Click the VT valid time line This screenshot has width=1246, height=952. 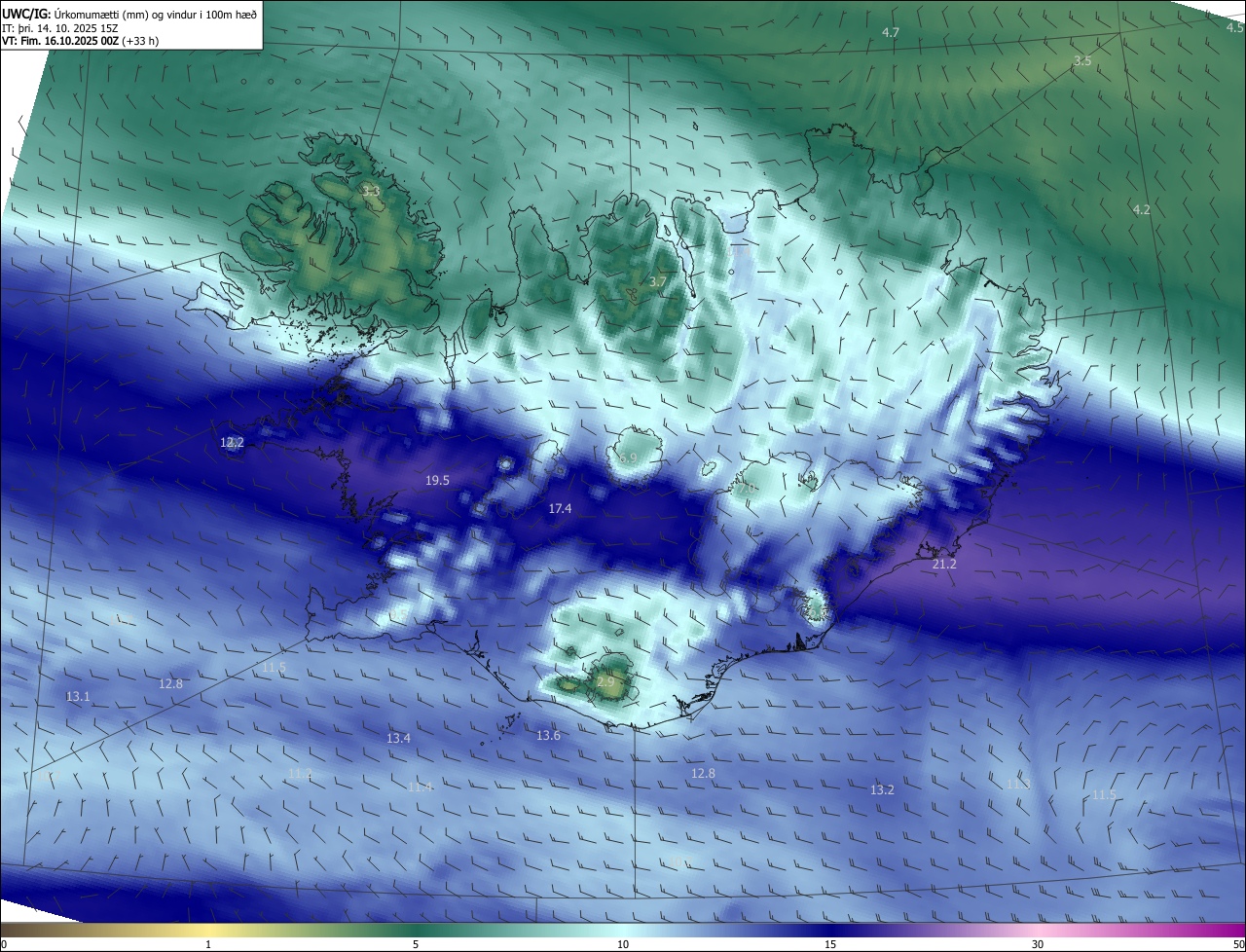pos(81,41)
